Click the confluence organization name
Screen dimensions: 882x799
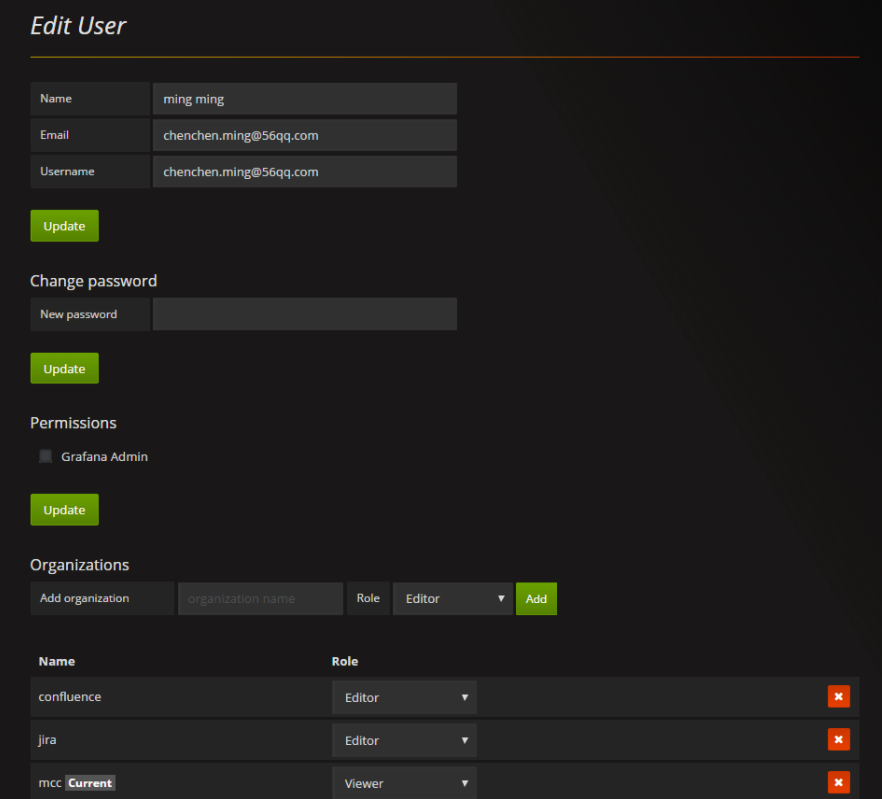[70, 697]
